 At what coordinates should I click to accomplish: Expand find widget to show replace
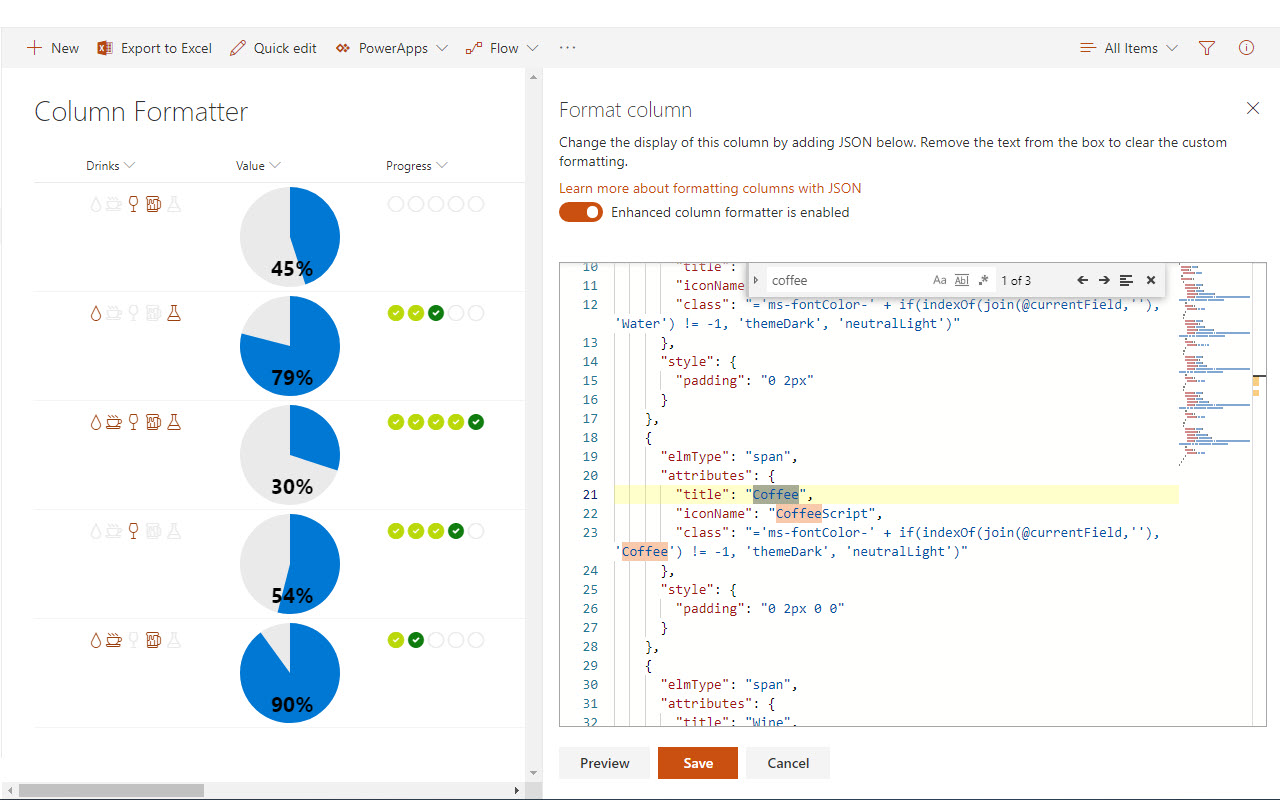[x=756, y=280]
